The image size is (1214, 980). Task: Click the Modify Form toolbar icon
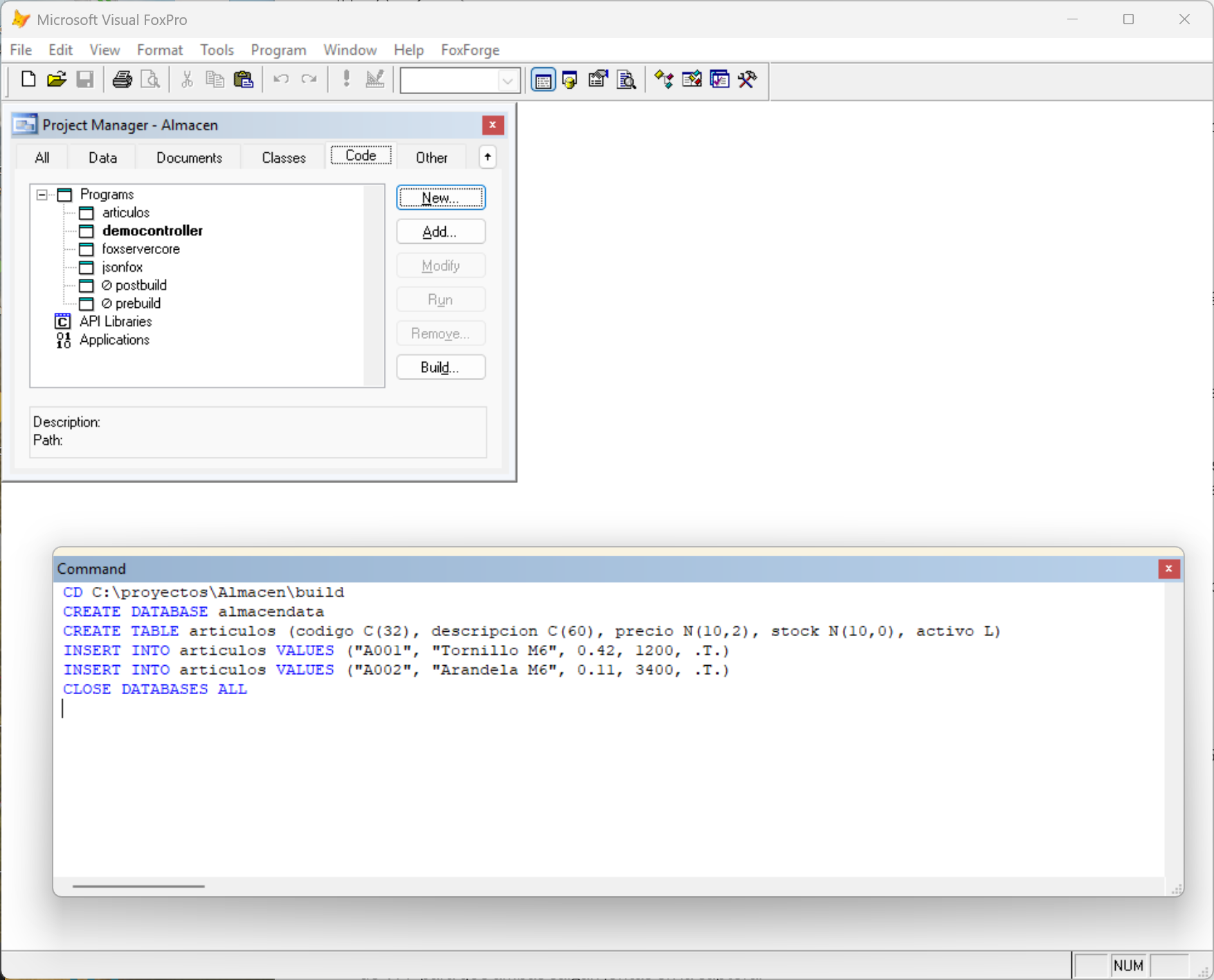(x=374, y=80)
